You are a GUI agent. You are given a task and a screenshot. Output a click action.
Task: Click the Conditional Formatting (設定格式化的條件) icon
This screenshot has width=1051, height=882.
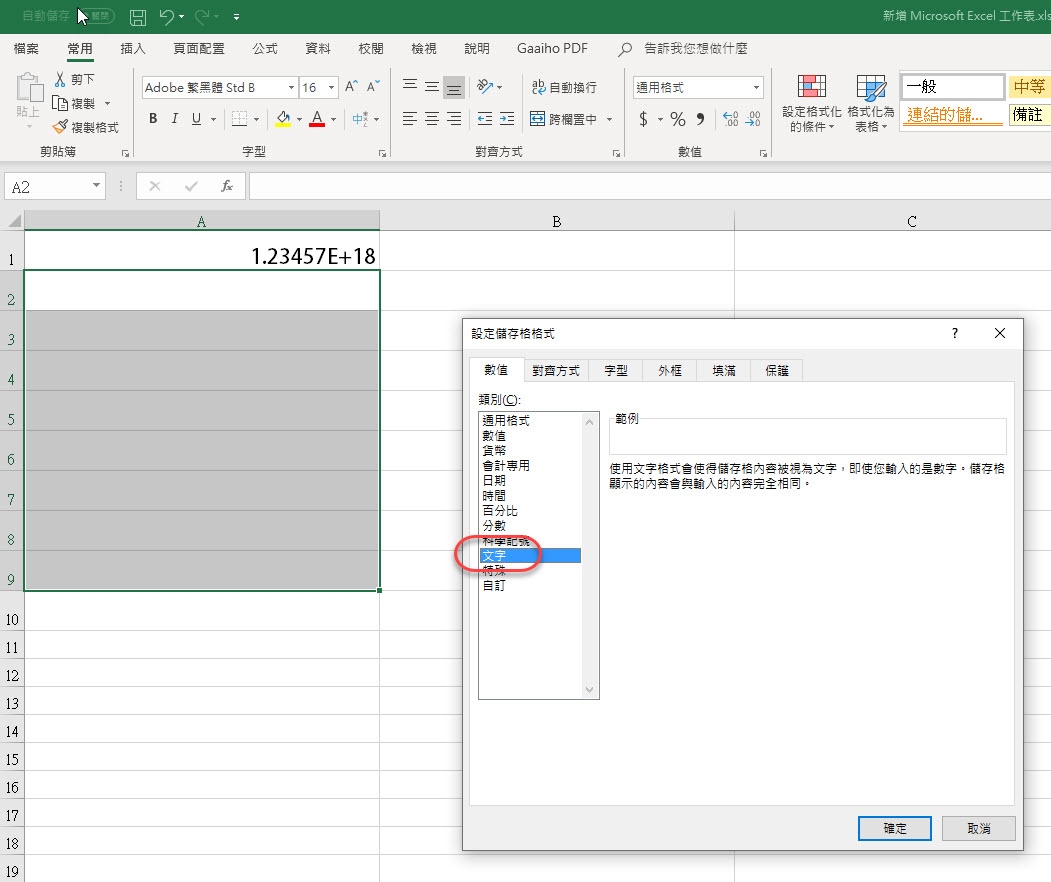tap(812, 103)
